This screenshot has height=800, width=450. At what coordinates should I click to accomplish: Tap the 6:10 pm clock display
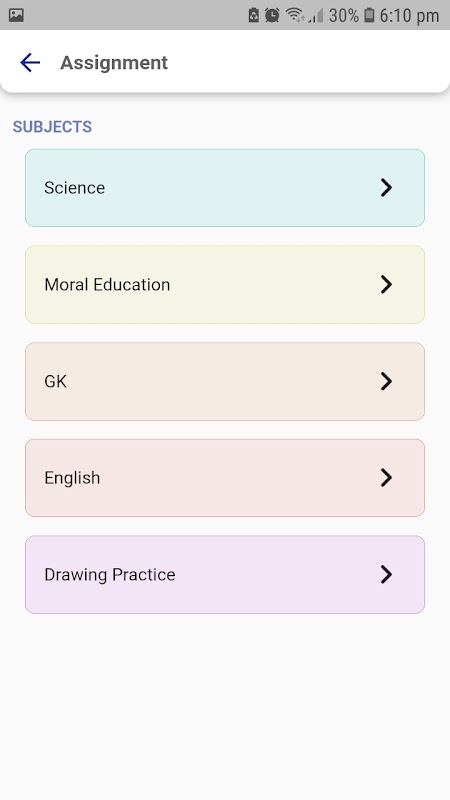(x=409, y=16)
